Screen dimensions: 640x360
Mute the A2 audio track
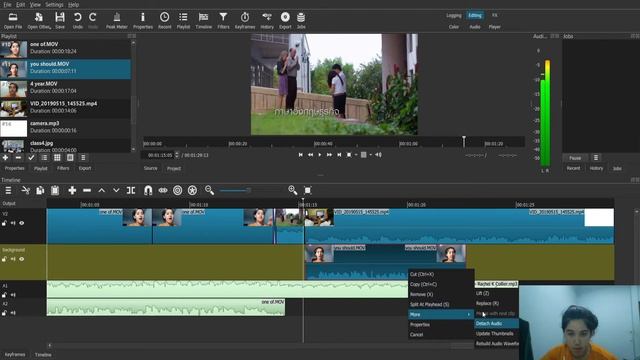13,313
